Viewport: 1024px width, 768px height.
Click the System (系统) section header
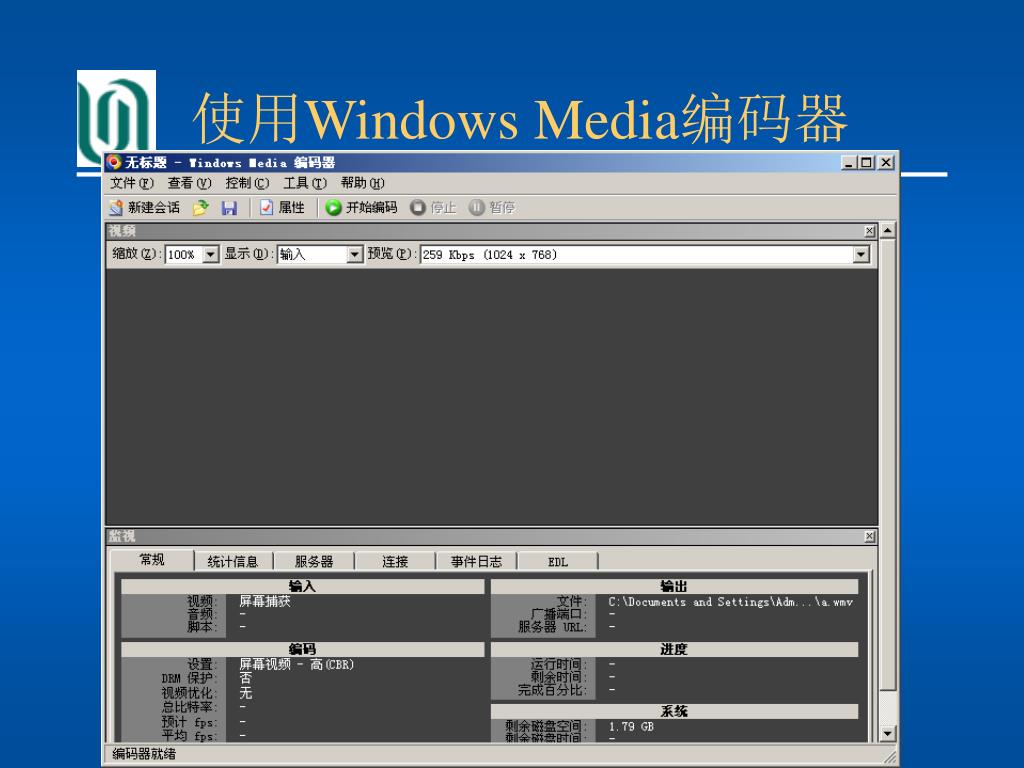tap(674, 711)
